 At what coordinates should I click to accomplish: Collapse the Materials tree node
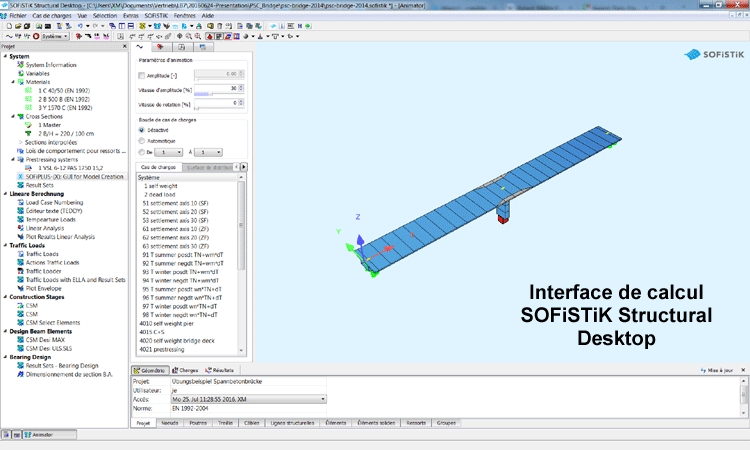13,82
